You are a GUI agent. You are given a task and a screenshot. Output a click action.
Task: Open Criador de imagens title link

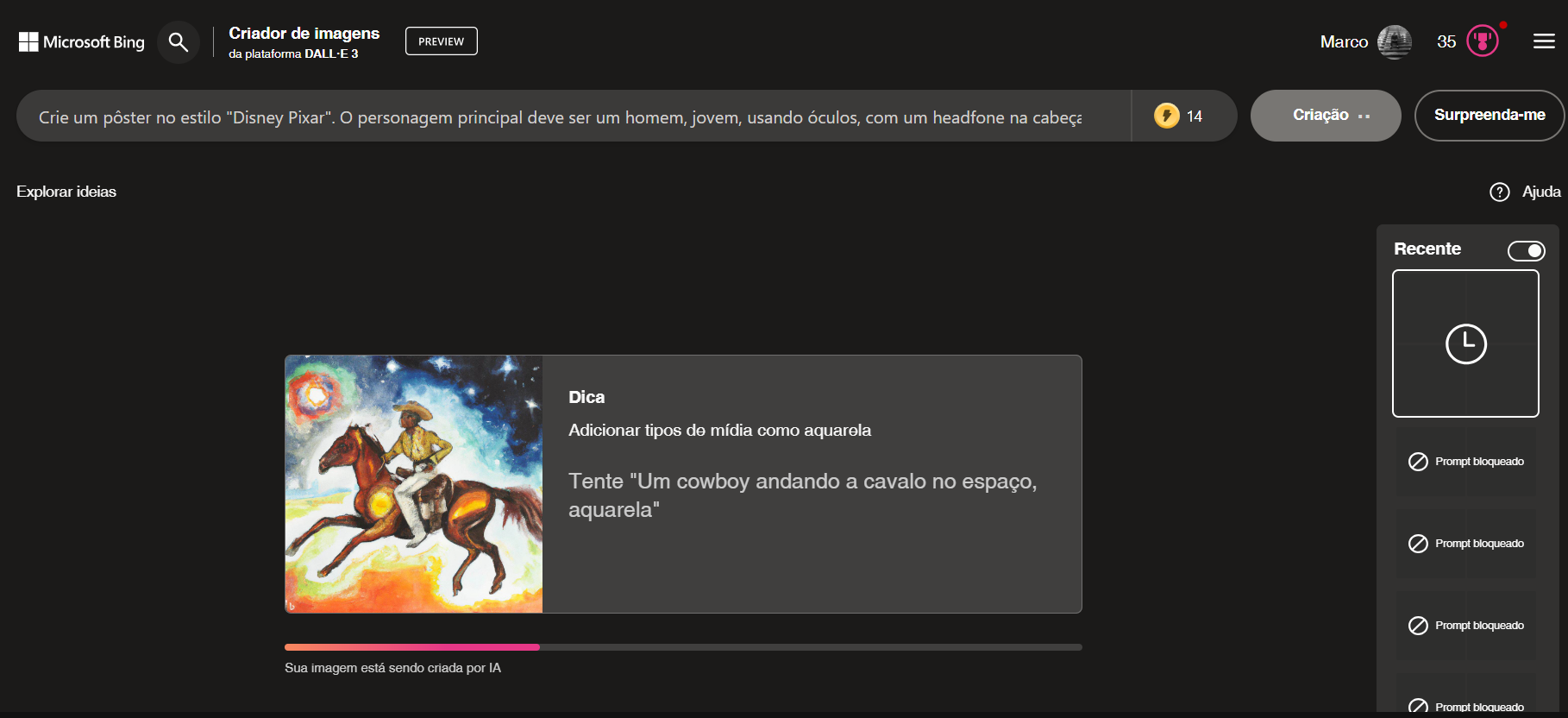click(x=304, y=33)
